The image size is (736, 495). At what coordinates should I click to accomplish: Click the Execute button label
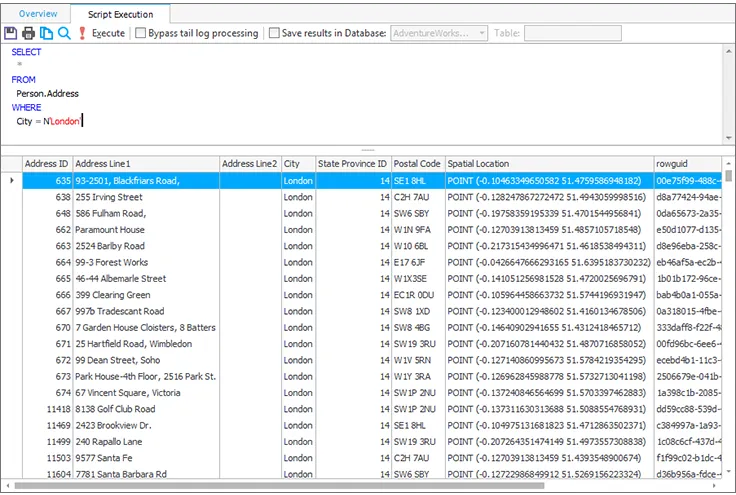tap(108, 33)
